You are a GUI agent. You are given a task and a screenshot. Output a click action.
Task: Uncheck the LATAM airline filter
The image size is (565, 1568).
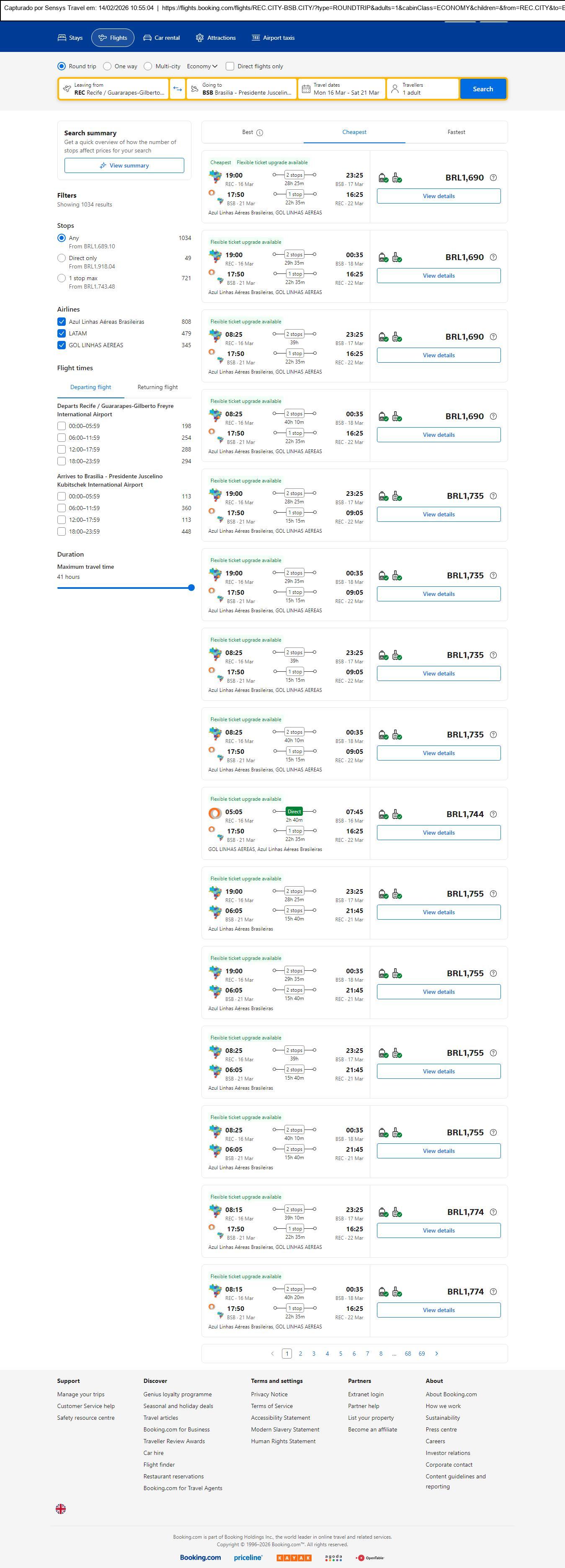[x=62, y=333]
